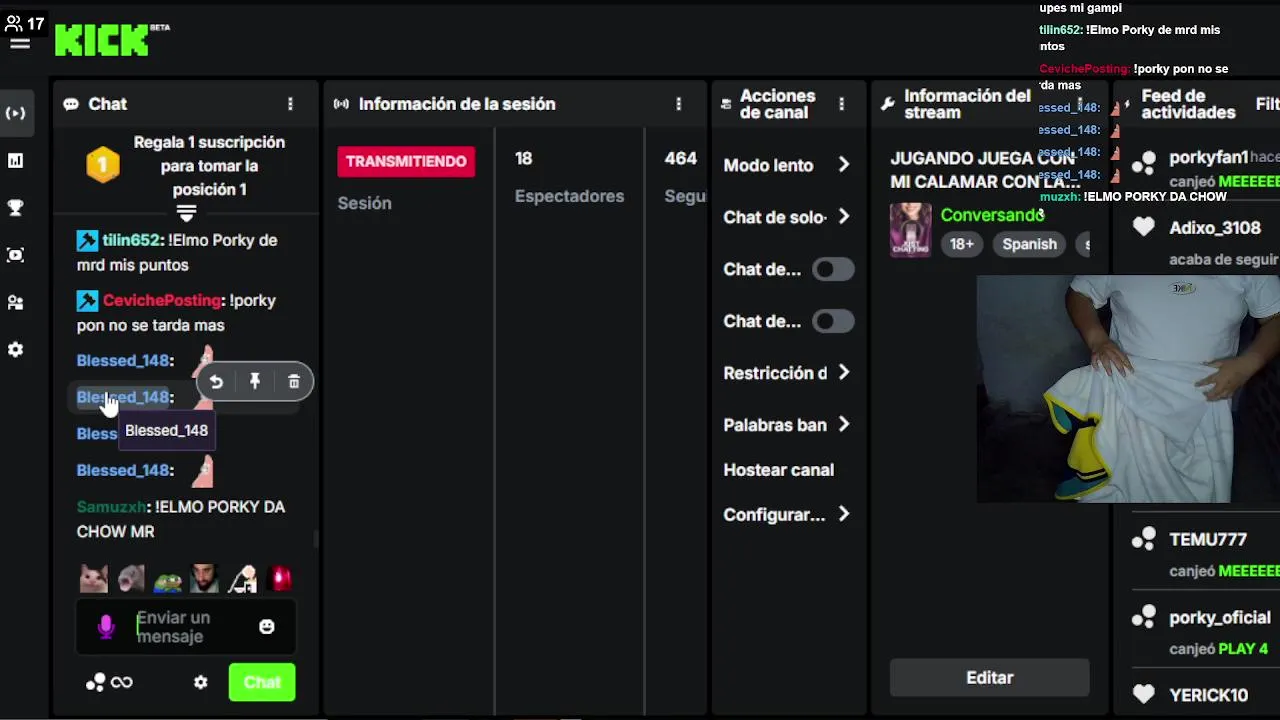Open Información de la sesión three-dot menu

(678, 104)
